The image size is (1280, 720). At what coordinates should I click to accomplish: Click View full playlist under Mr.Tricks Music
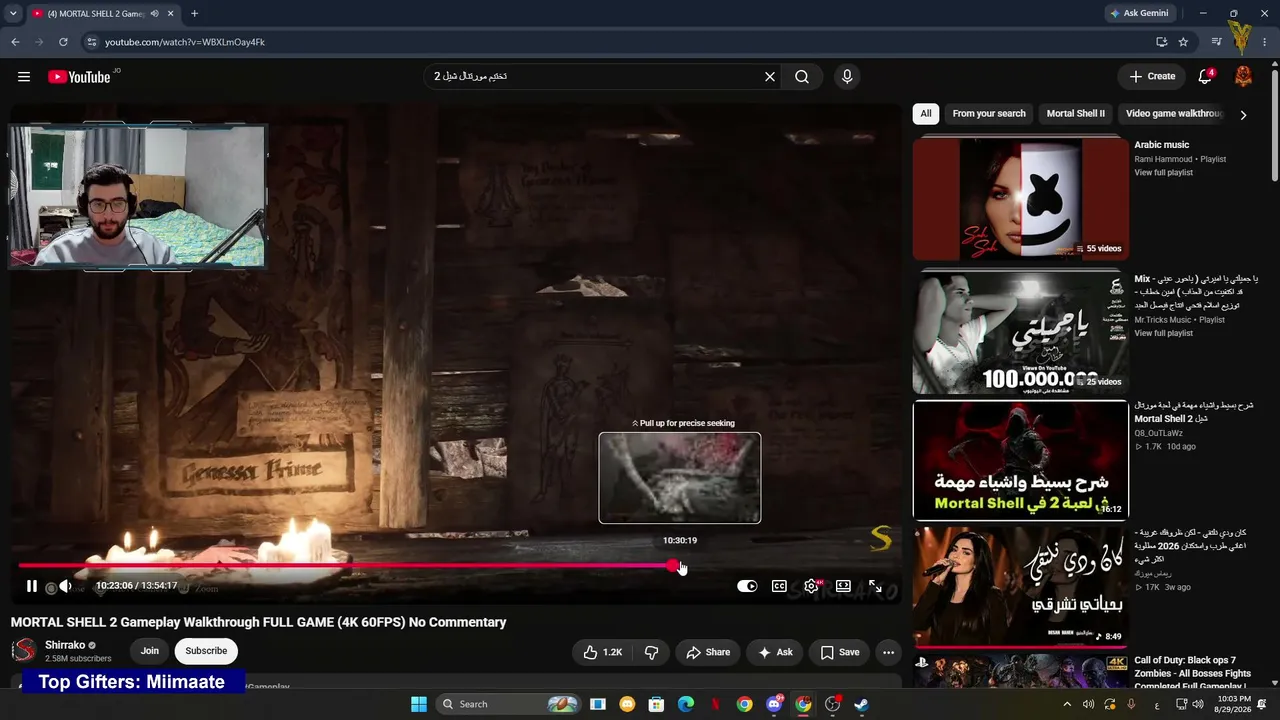pyautogui.click(x=1163, y=333)
